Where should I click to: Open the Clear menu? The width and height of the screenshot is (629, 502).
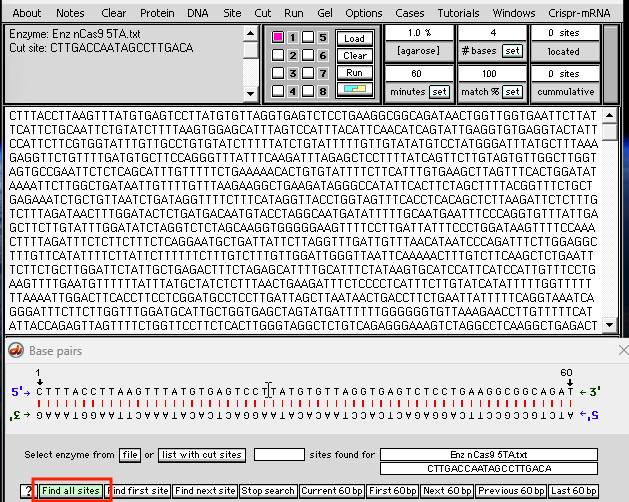pos(114,13)
